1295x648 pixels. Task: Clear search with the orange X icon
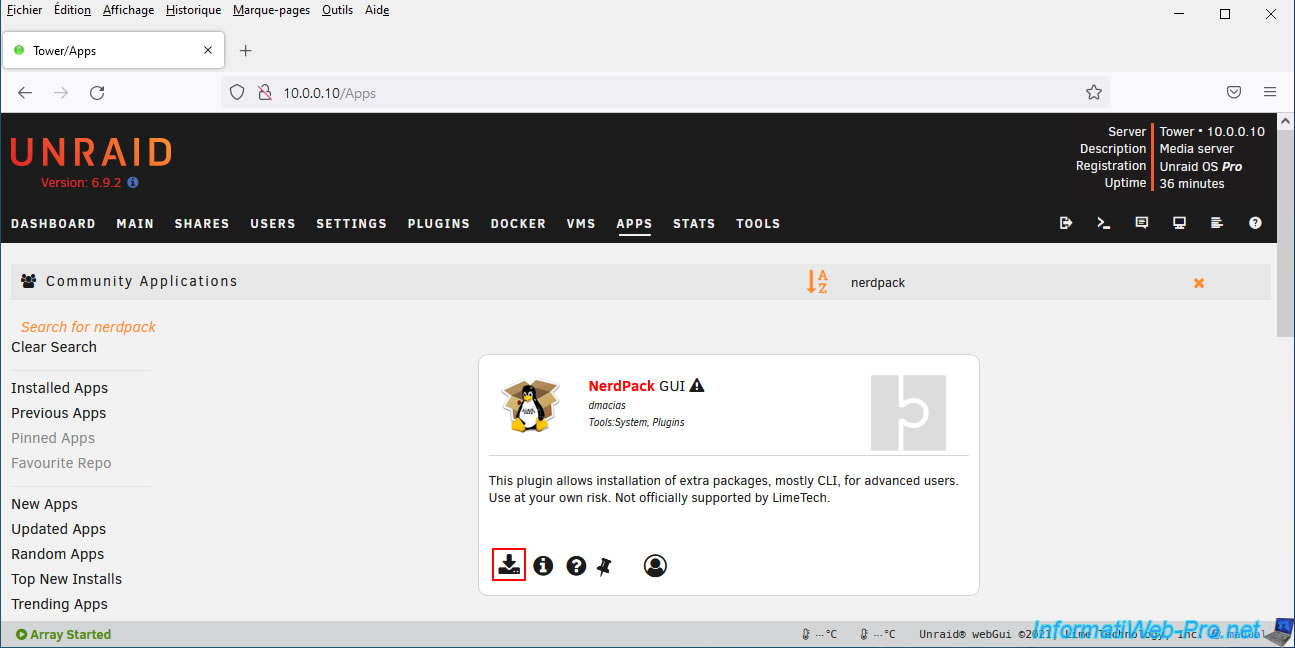tap(1198, 283)
